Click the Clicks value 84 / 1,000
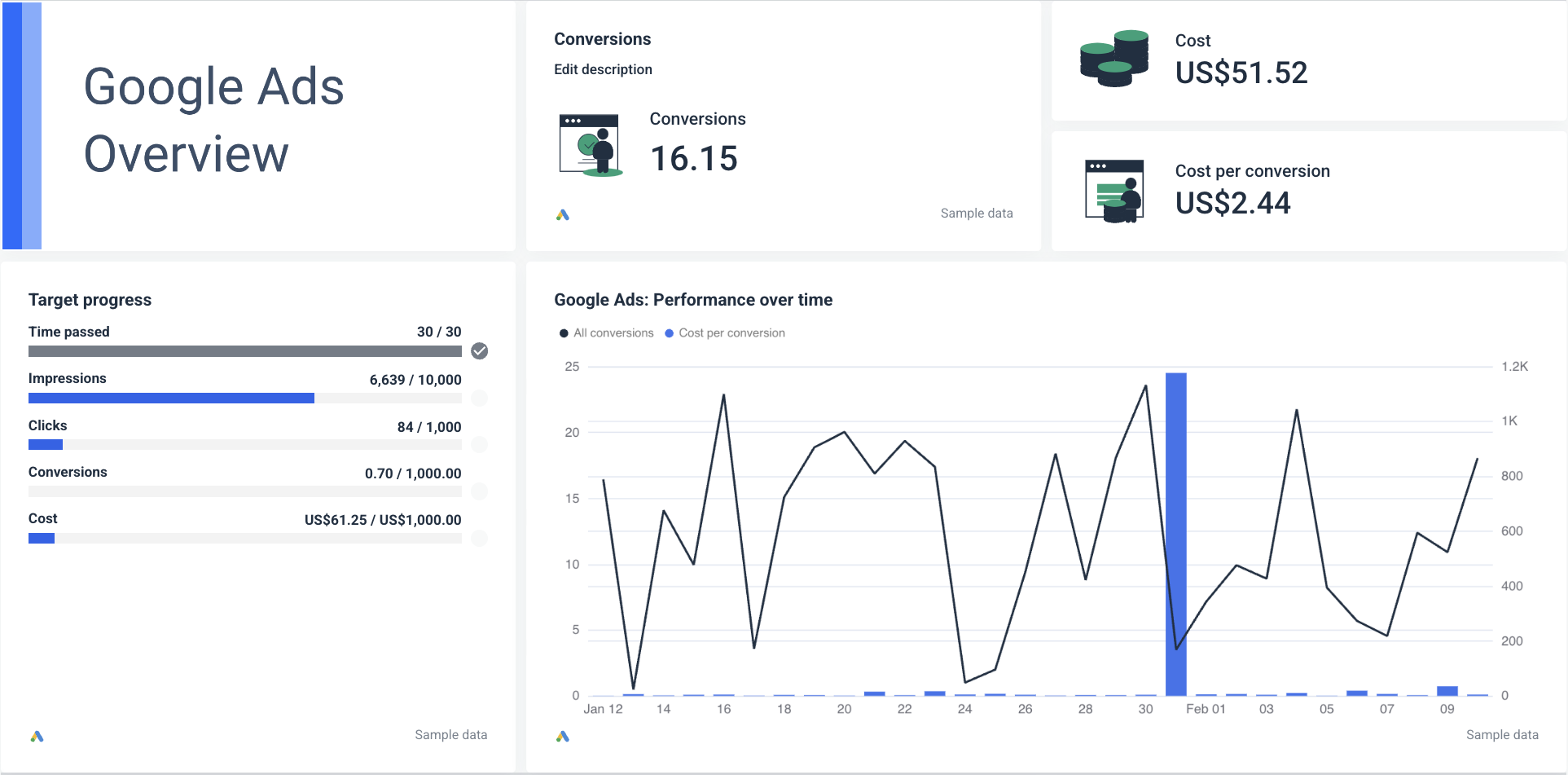Image resolution: width=1568 pixels, height=775 pixels. (429, 427)
